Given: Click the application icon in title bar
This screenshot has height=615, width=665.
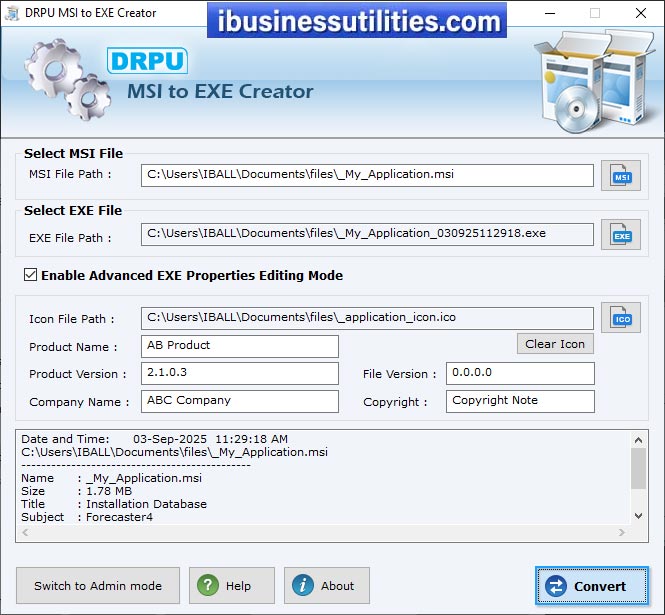Looking at the screenshot, I should tap(12, 13).
